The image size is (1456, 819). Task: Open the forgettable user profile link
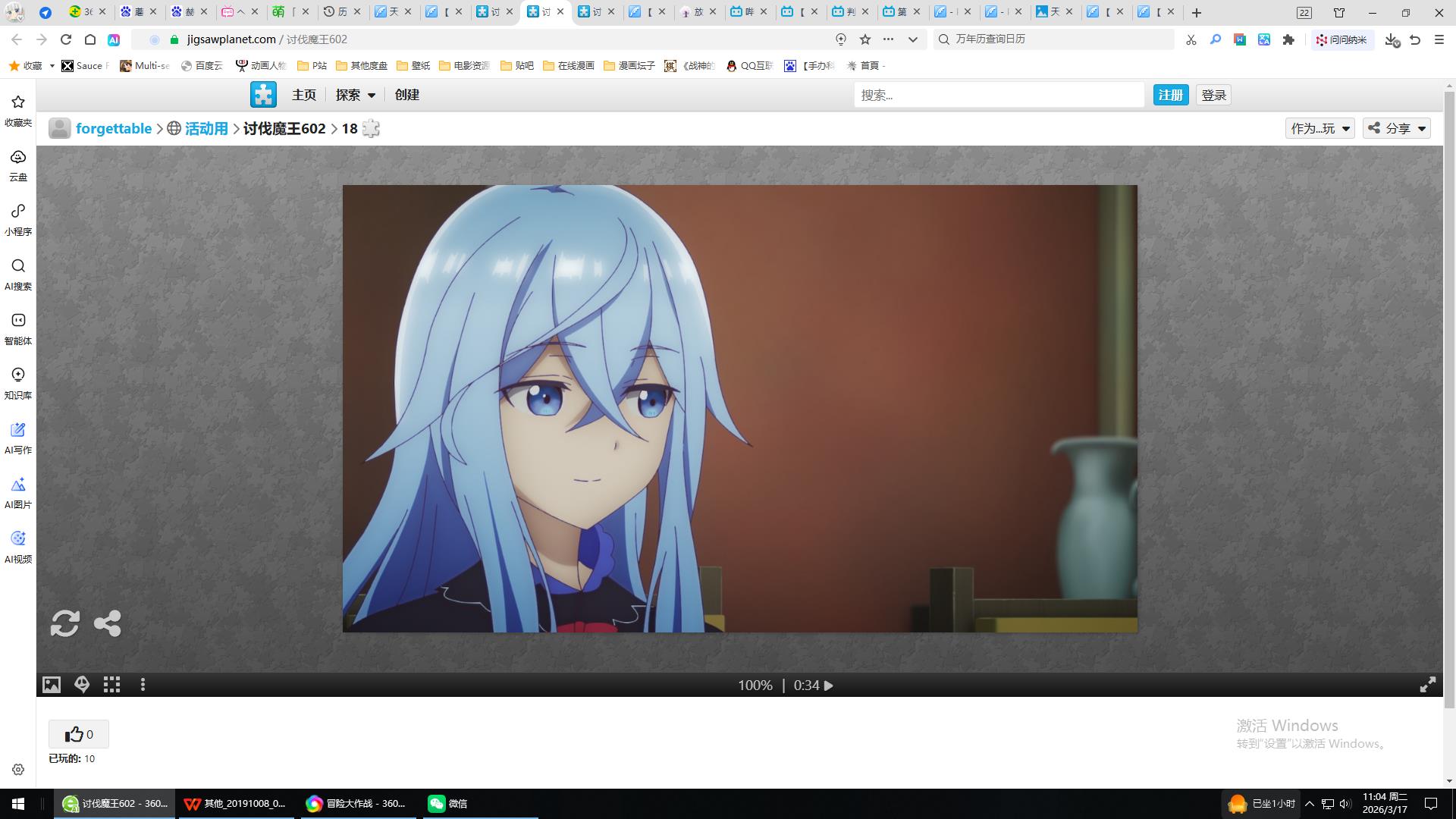point(114,128)
